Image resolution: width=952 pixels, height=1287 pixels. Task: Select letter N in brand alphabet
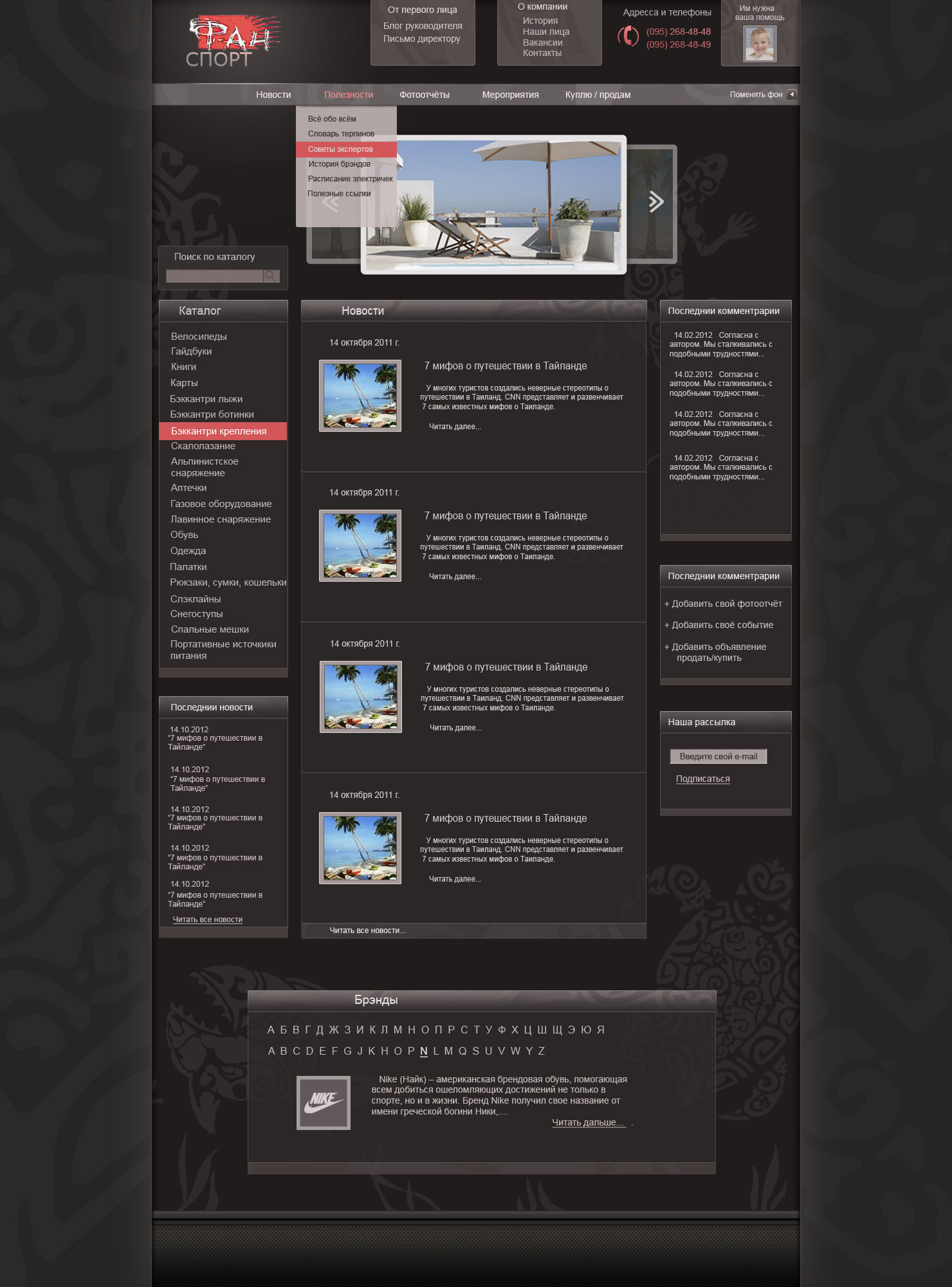point(423,1051)
